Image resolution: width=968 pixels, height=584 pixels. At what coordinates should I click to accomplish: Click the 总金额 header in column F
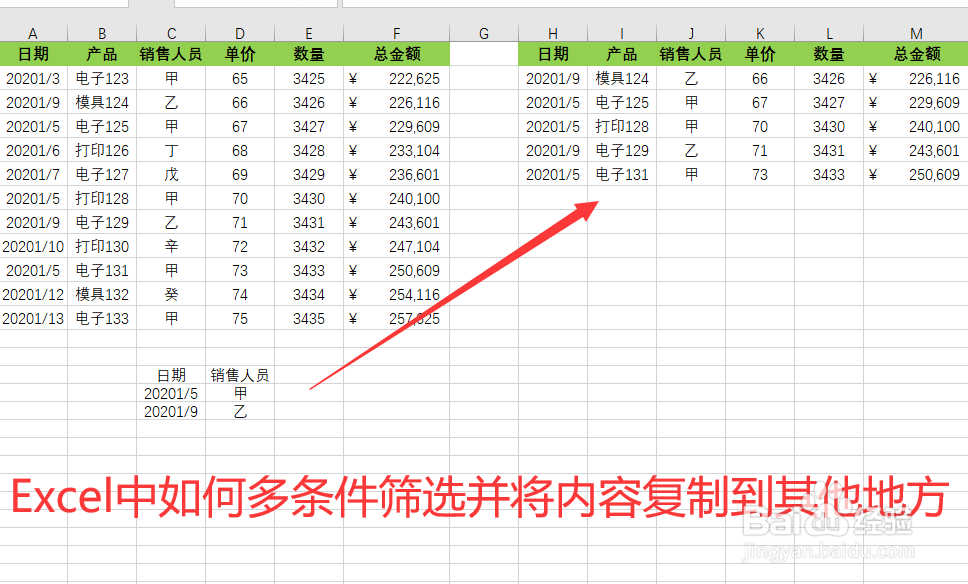[395, 54]
